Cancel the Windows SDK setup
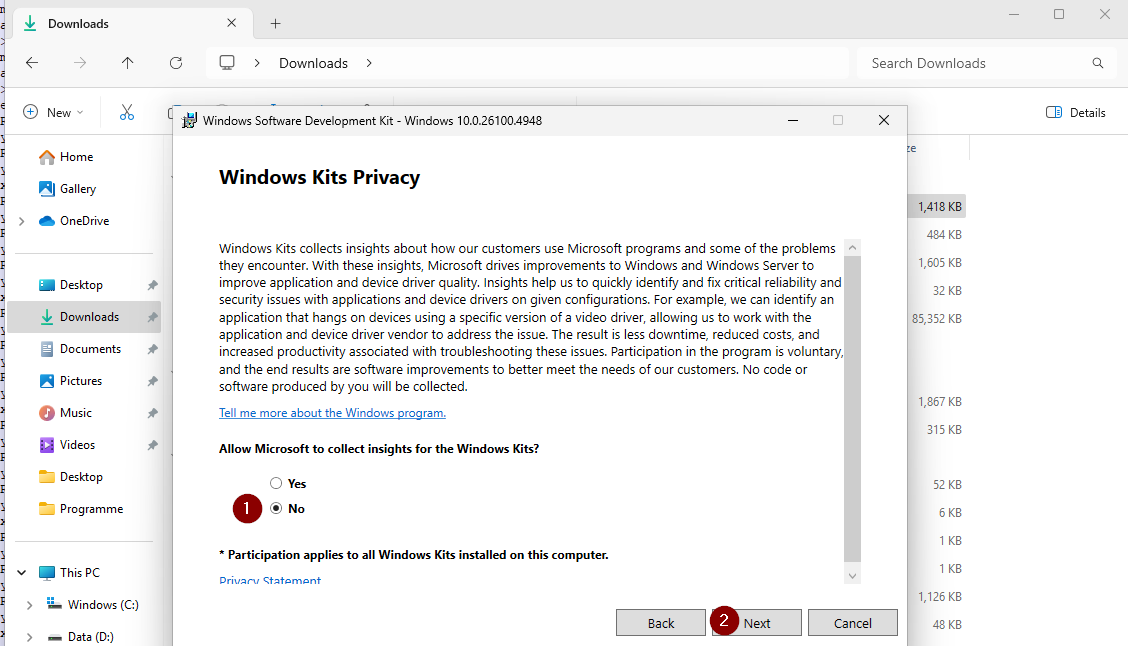 pos(853,623)
